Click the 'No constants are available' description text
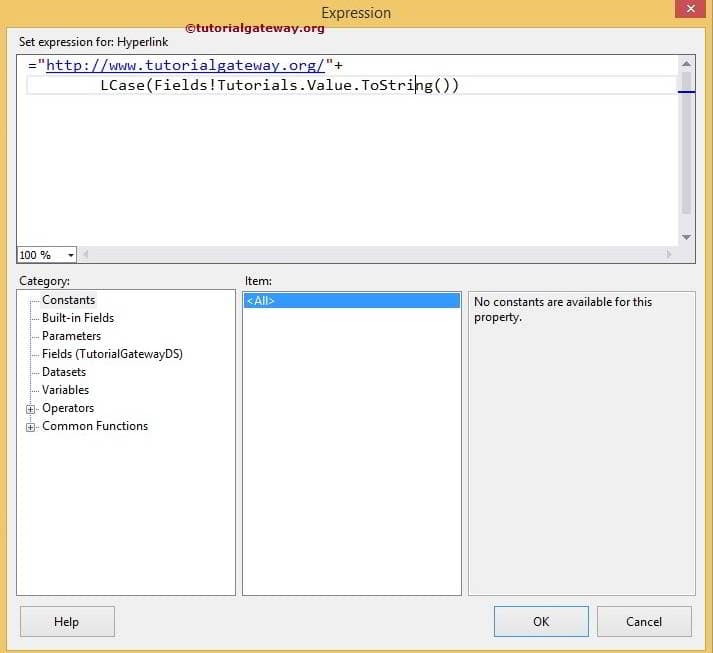713x653 pixels. click(x=563, y=309)
